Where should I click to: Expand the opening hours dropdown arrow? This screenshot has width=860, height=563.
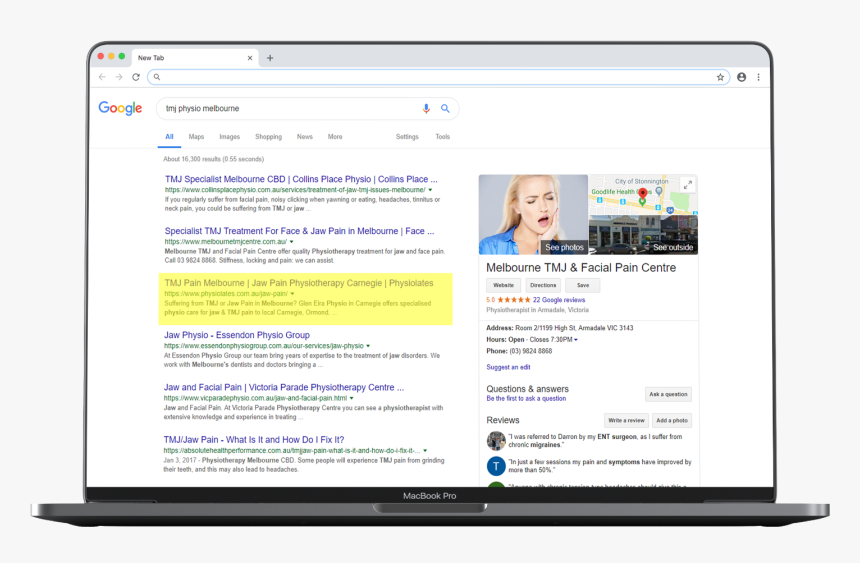pyautogui.click(x=576, y=340)
